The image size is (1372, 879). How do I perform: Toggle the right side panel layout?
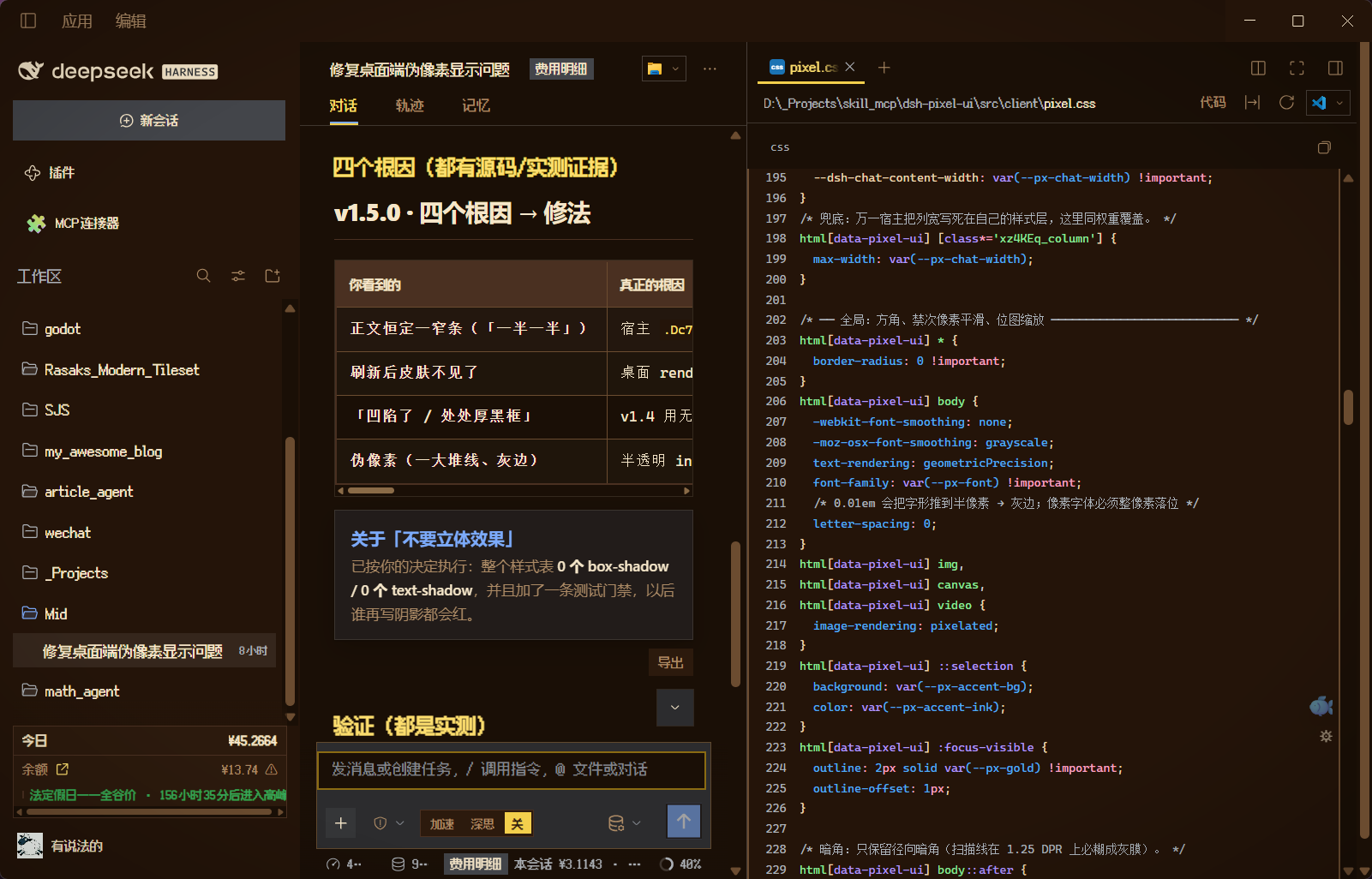pyautogui.click(x=1335, y=68)
